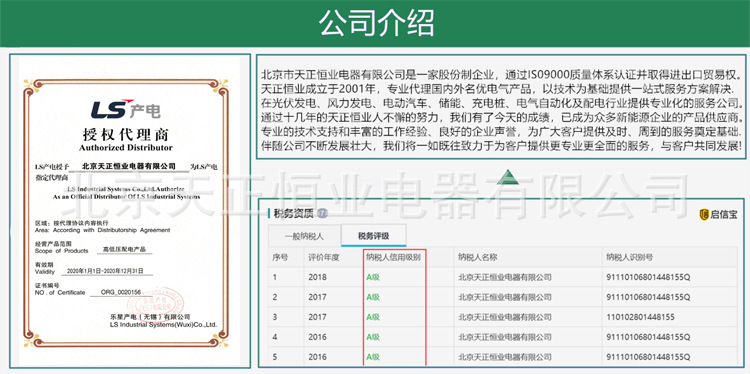Click validity dates 2020年1月1日-2020年12月31日
Screen dimensions: 750x374
pos(105,271)
